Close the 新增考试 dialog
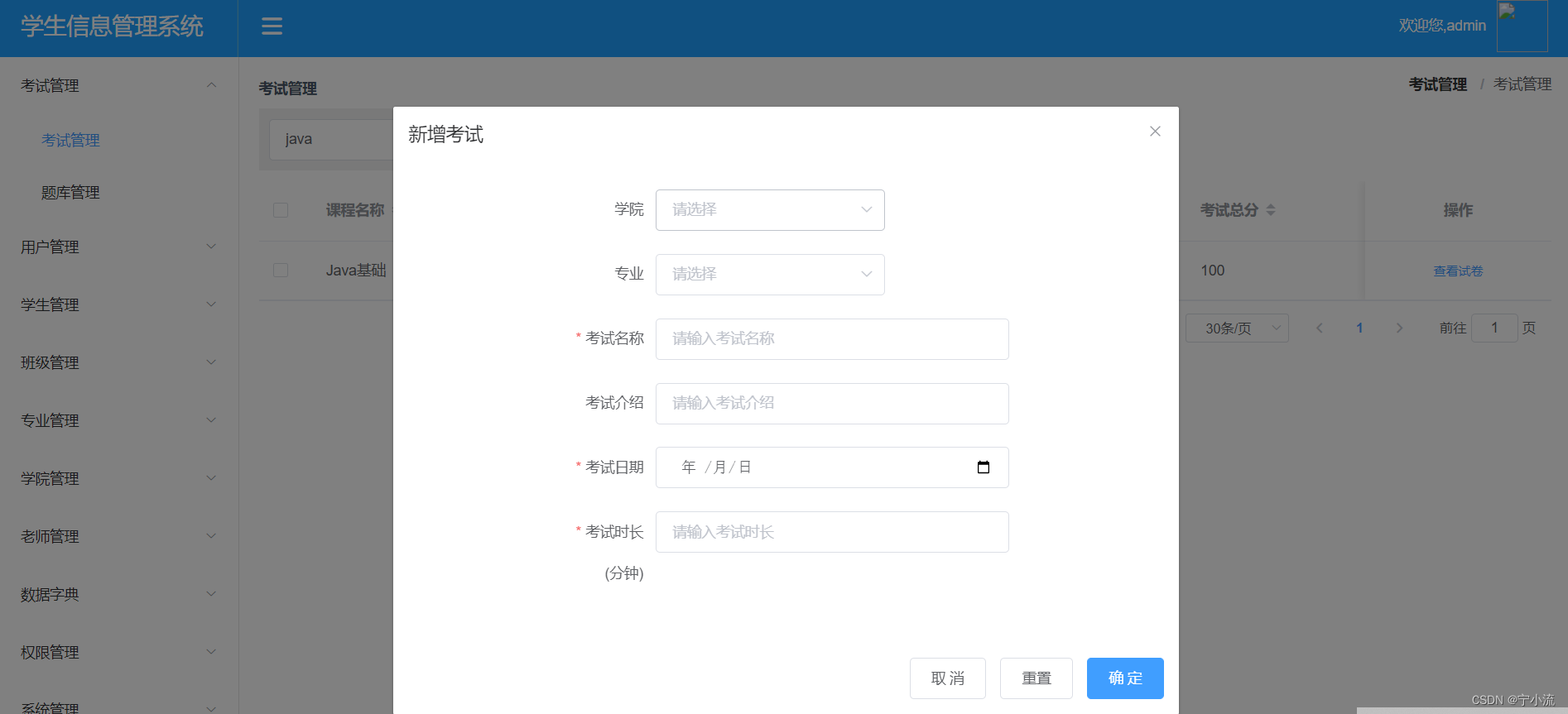 tap(1155, 132)
